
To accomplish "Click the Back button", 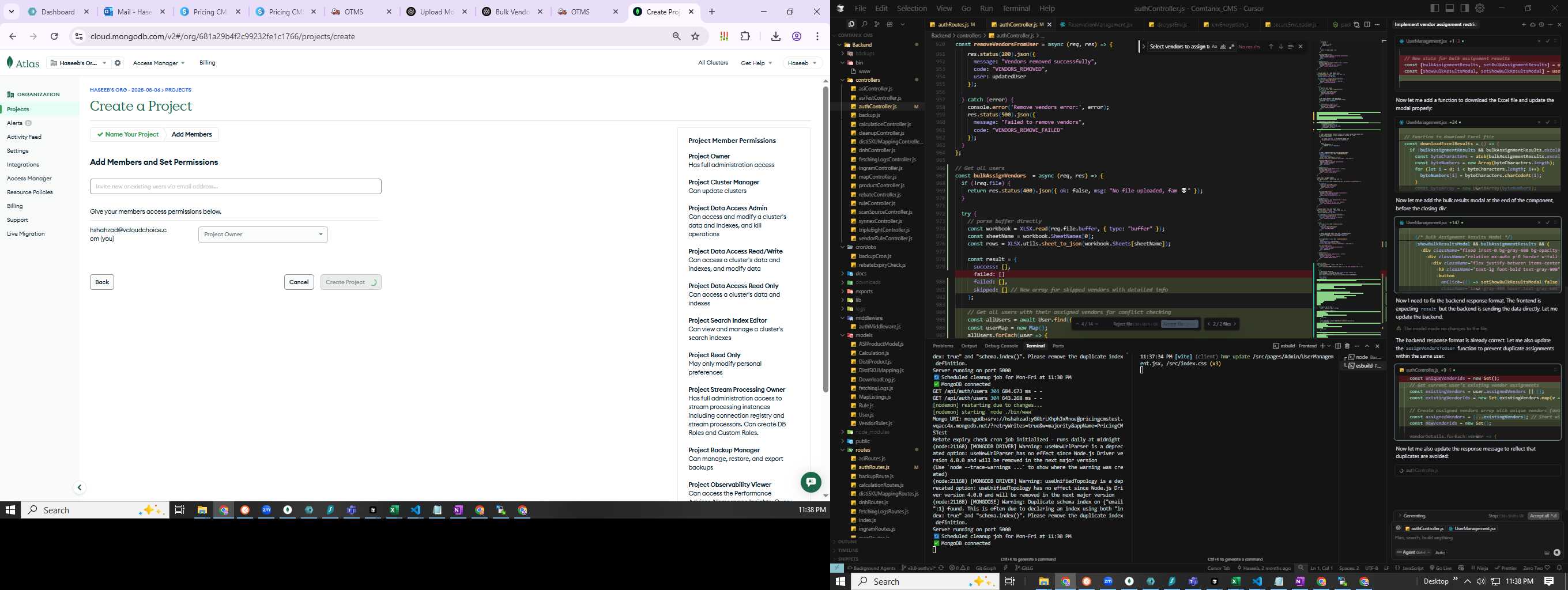I will point(101,282).
